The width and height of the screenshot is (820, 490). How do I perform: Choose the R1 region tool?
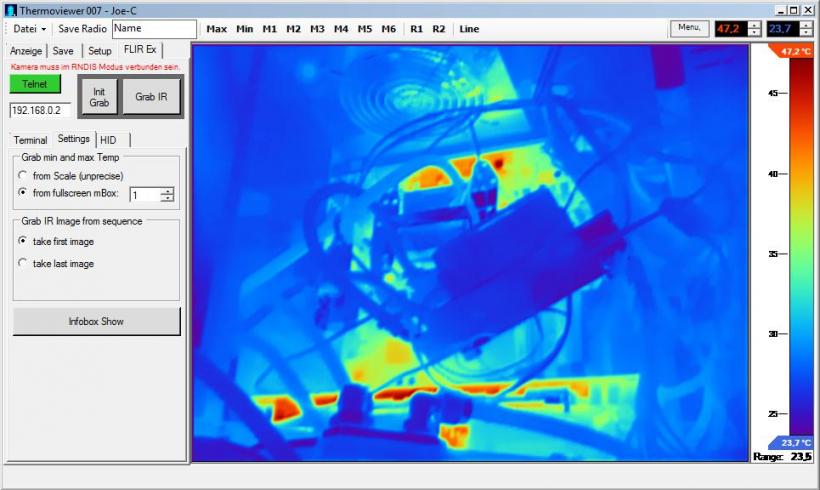tap(416, 29)
